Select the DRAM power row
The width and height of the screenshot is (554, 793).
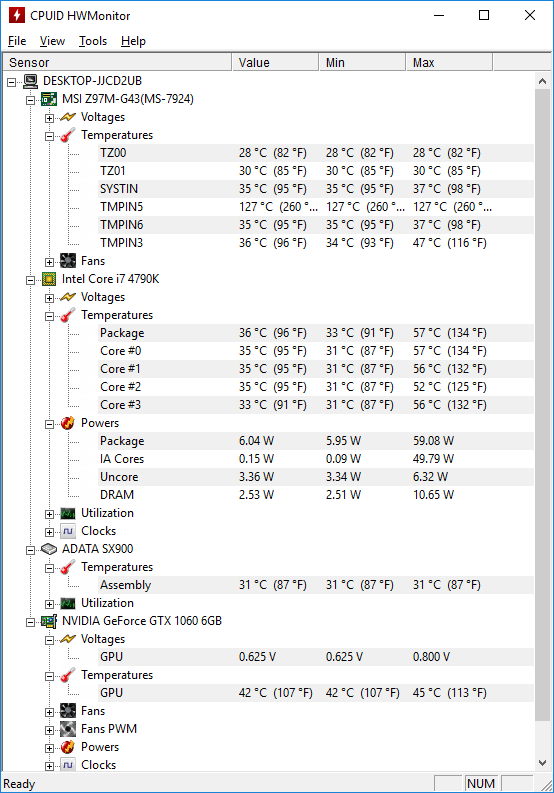pos(316,495)
